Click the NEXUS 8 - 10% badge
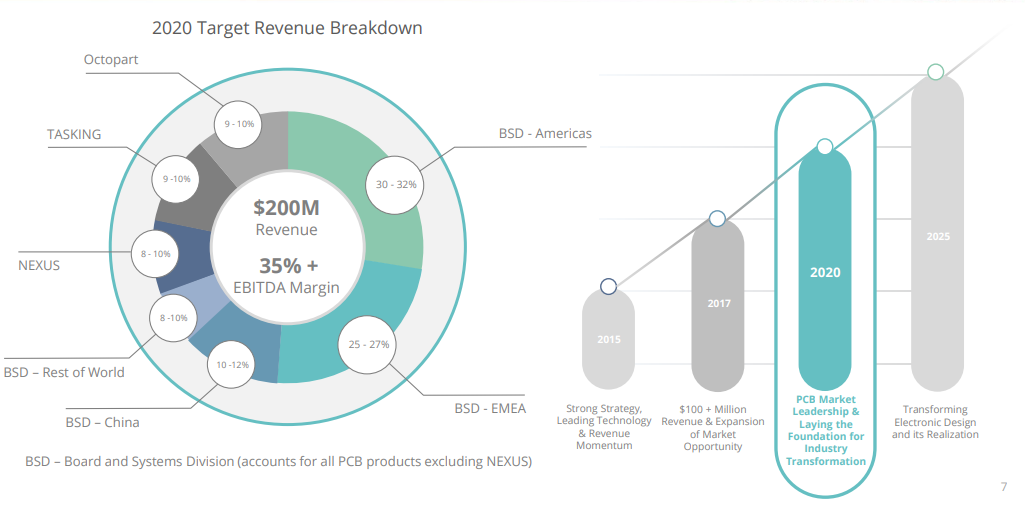Image resolution: width=1025 pixels, height=507 pixels. [156, 254]
